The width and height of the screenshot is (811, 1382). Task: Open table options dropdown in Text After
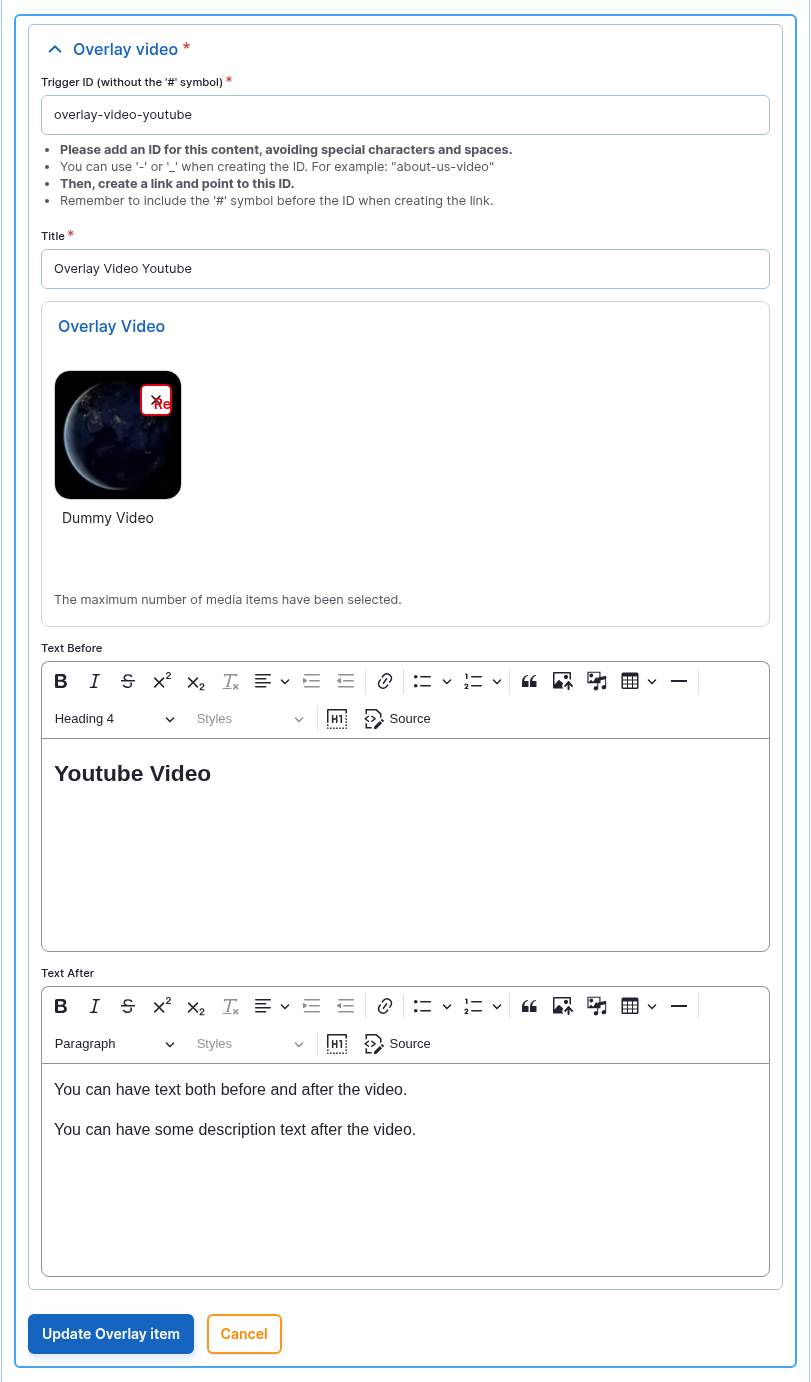(652, 1006)
